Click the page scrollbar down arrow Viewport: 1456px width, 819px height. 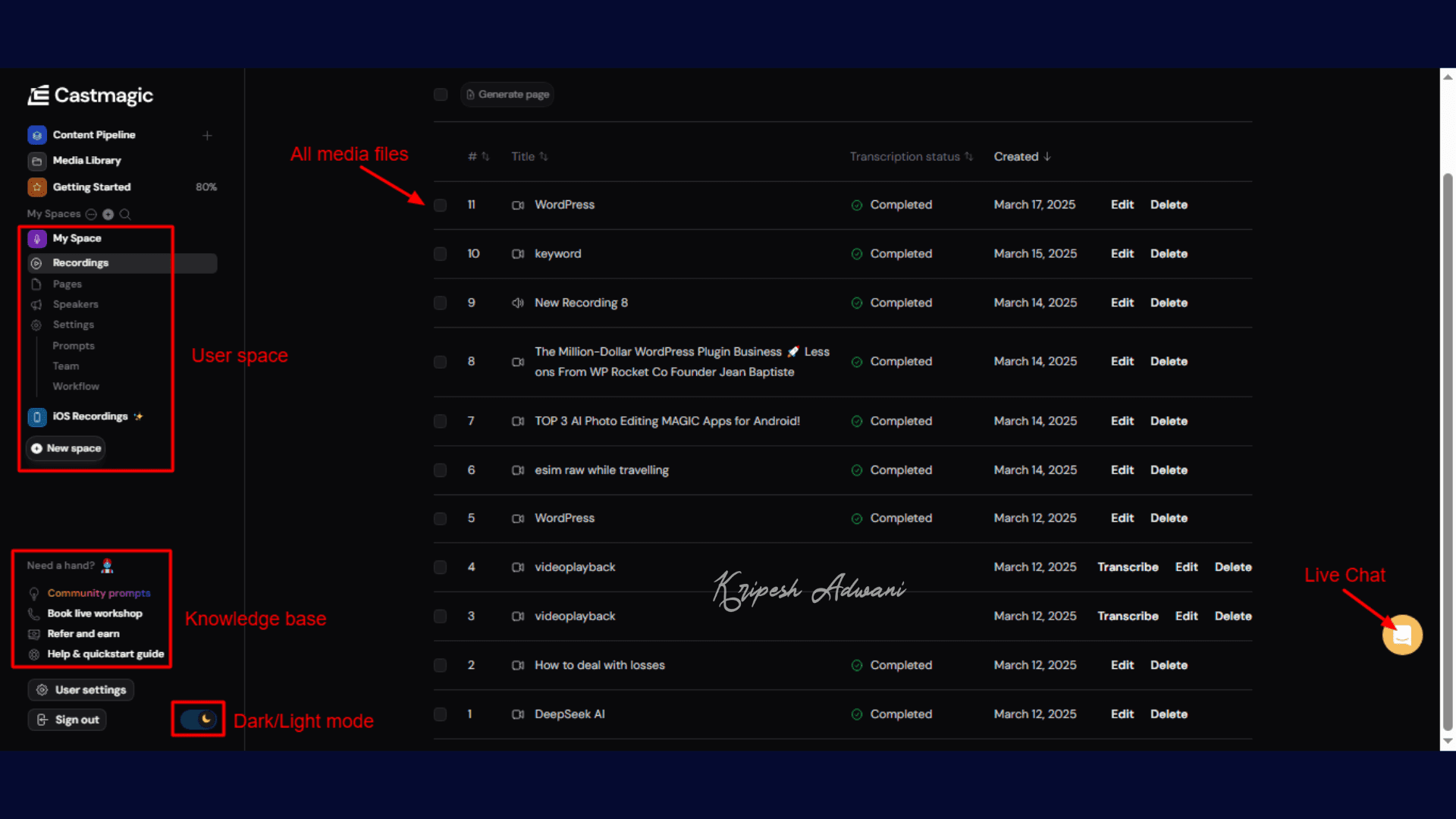tap(1448, 741)
